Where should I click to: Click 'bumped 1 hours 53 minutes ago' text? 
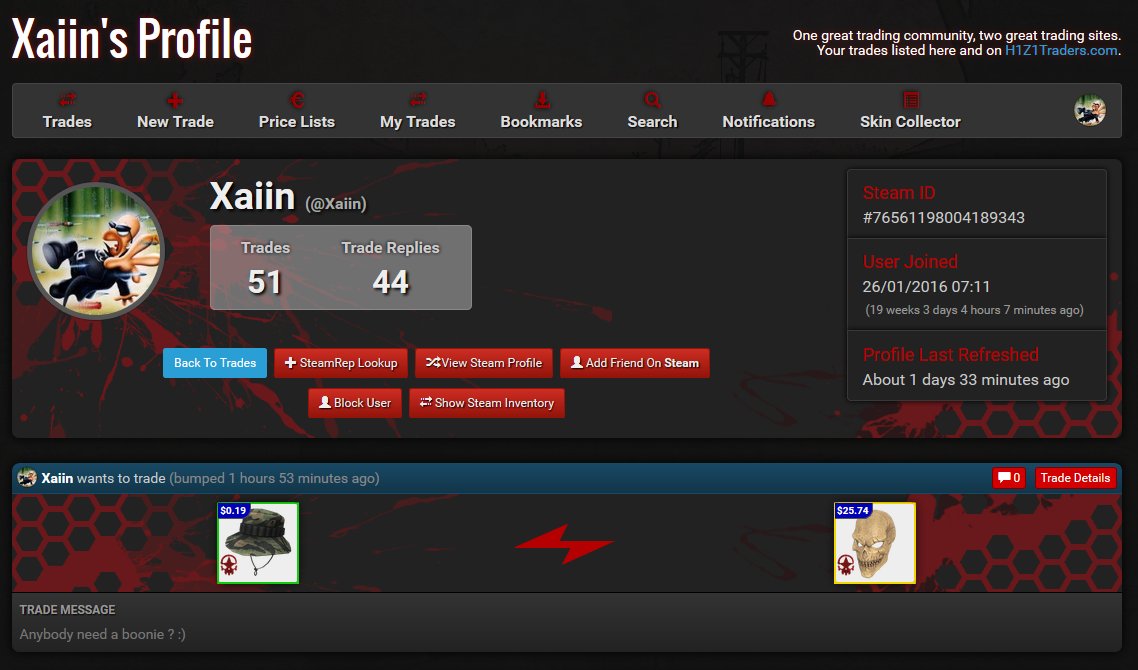tap(274, 478)
